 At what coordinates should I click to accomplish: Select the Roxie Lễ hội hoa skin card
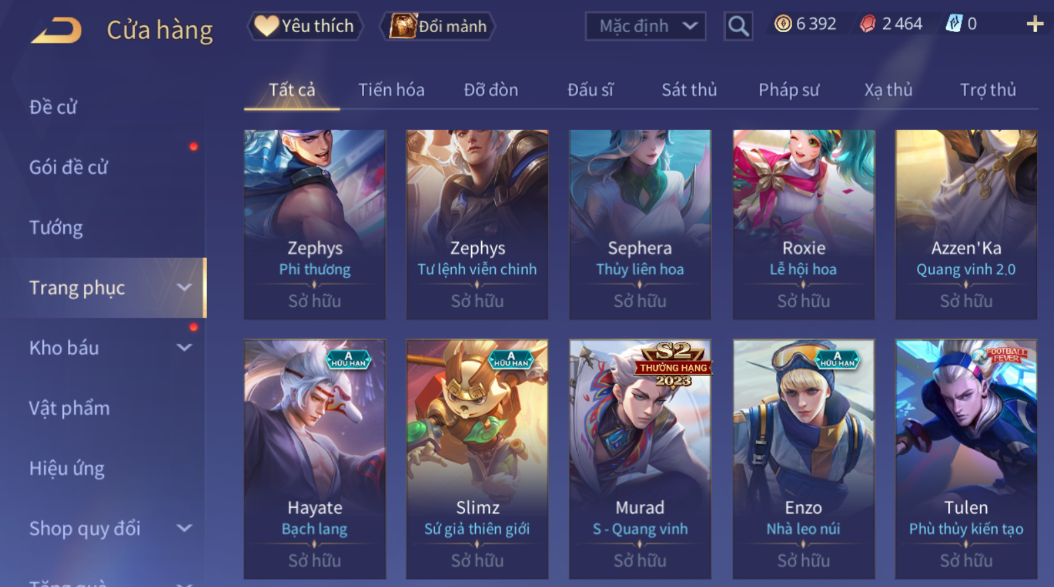pos(803,225)
